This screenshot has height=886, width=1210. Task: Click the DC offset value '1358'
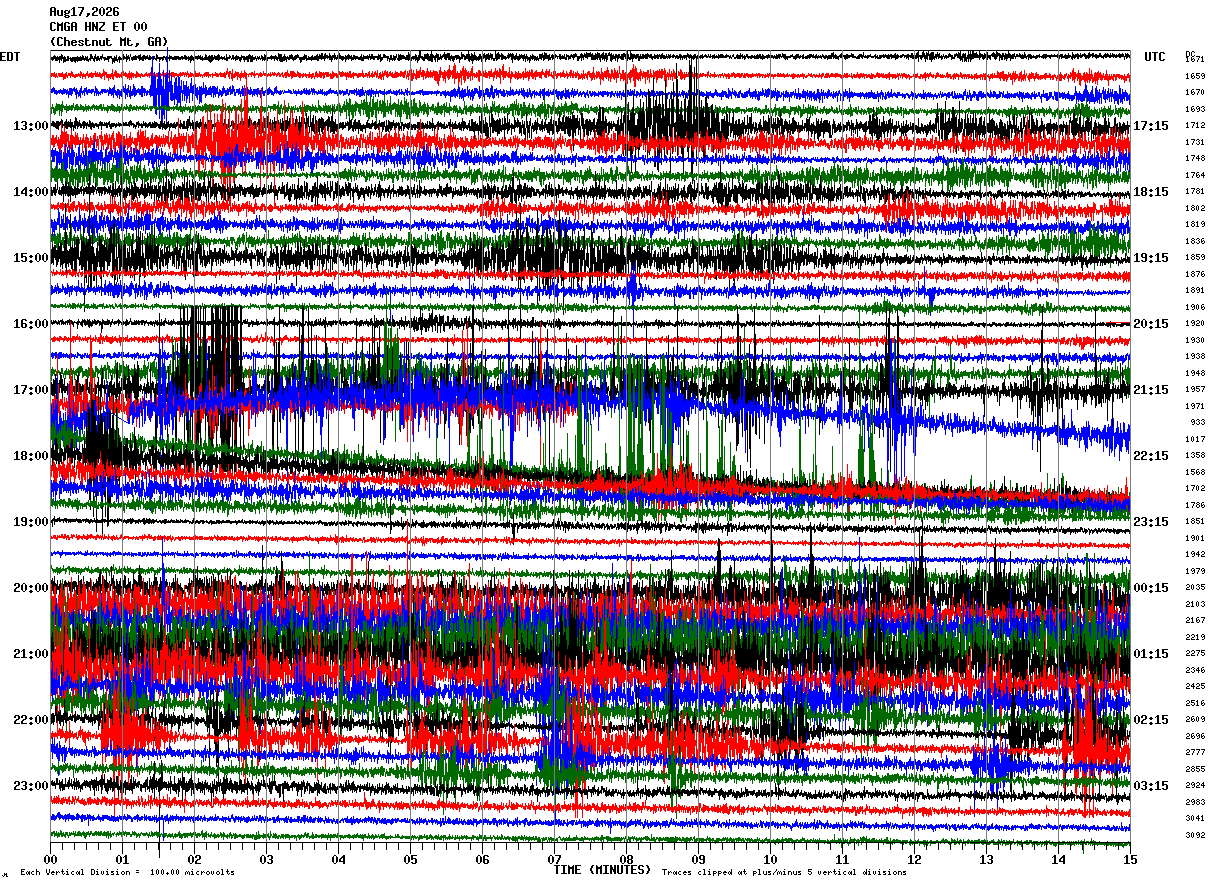(x=1195, y=455)
